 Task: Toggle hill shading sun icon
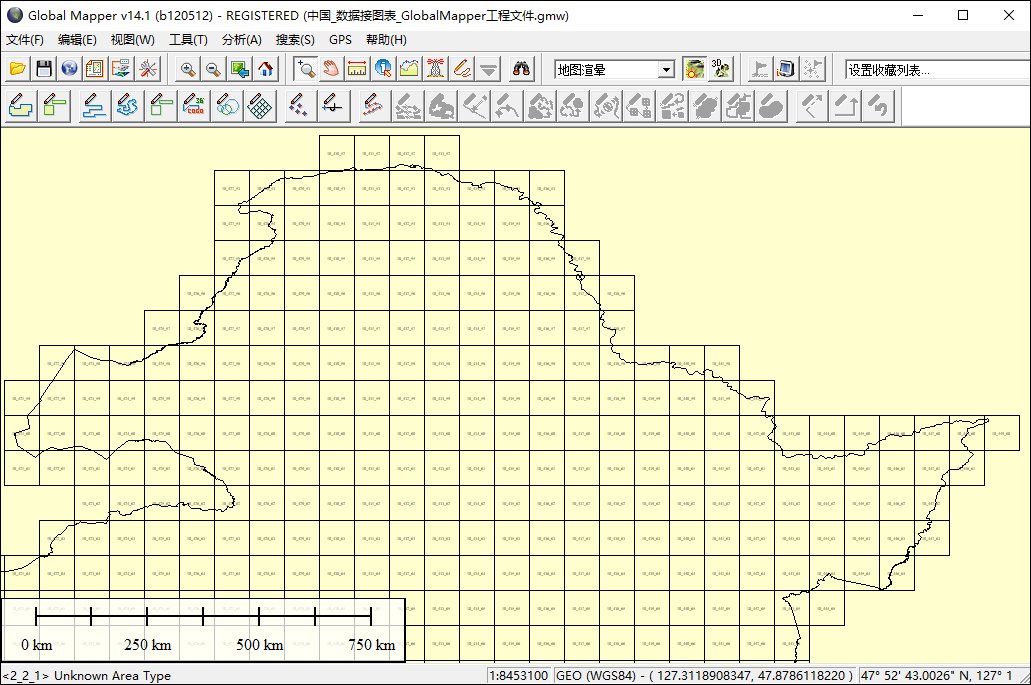(694, 69)
